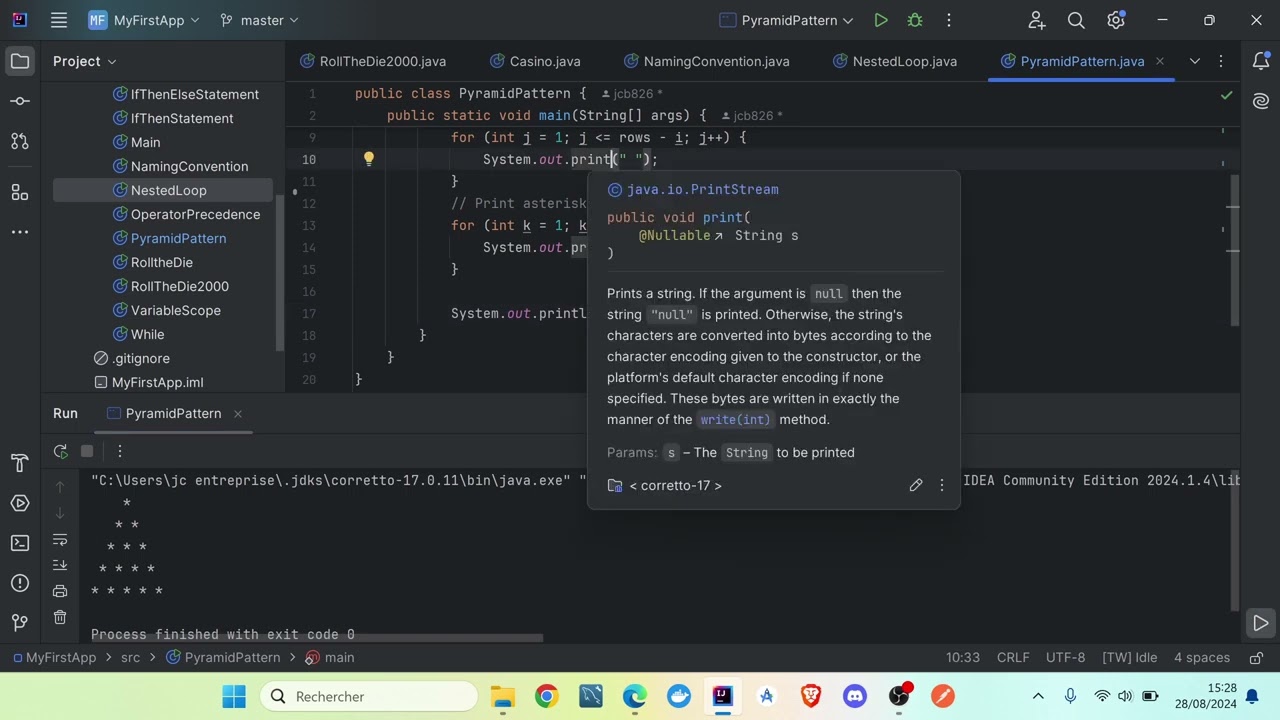Close the PyramidPattern.java editor tab

pyautogui.click(x=1159, y=61)
